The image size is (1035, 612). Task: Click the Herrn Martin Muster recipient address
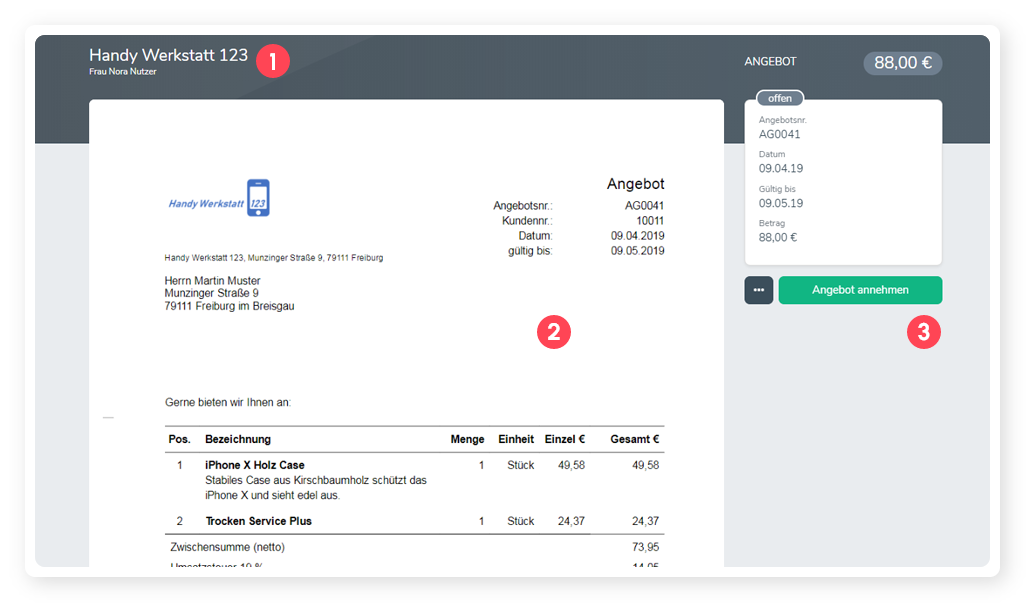pyautogui.click(x=212, y=281)
